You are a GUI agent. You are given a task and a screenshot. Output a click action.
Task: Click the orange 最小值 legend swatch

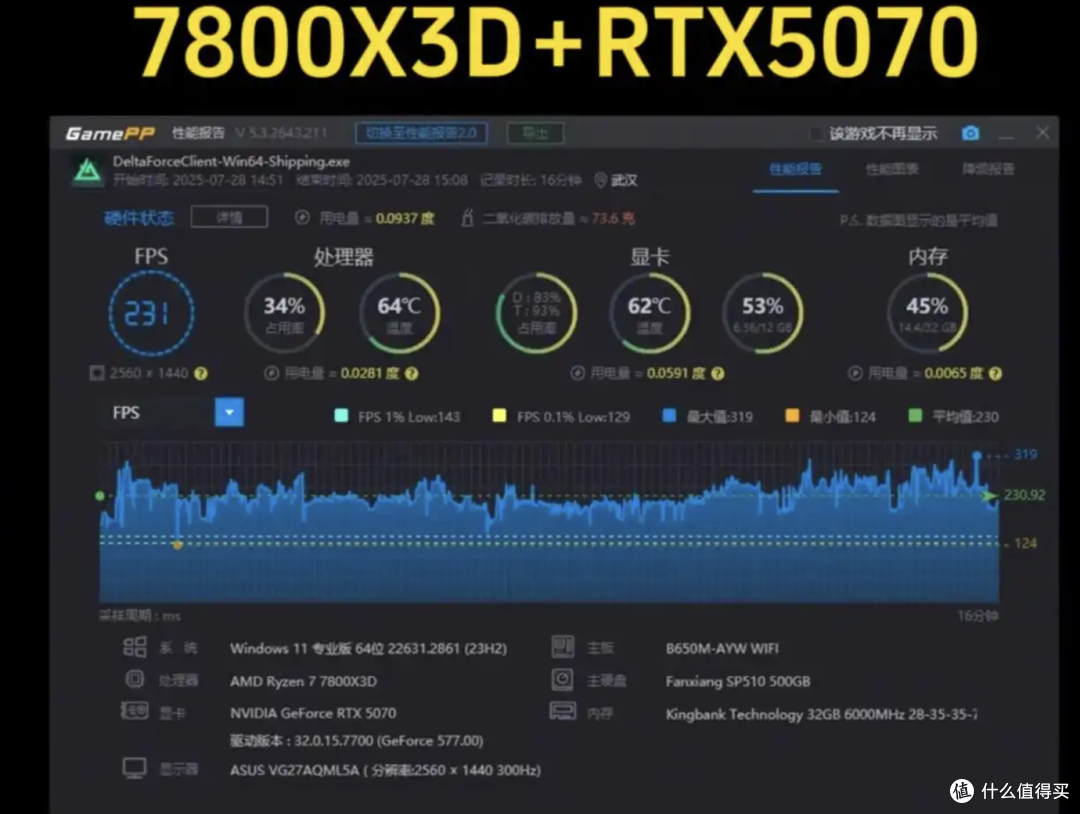[x=792, y=415]
